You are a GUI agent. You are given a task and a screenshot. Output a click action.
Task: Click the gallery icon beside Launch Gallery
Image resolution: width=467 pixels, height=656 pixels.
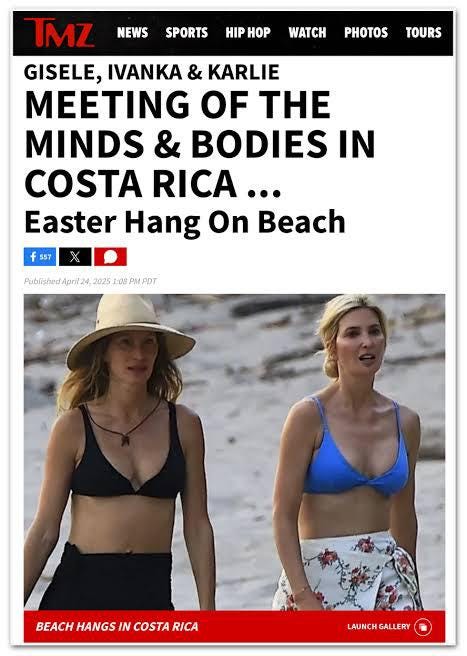click(423, 626)
